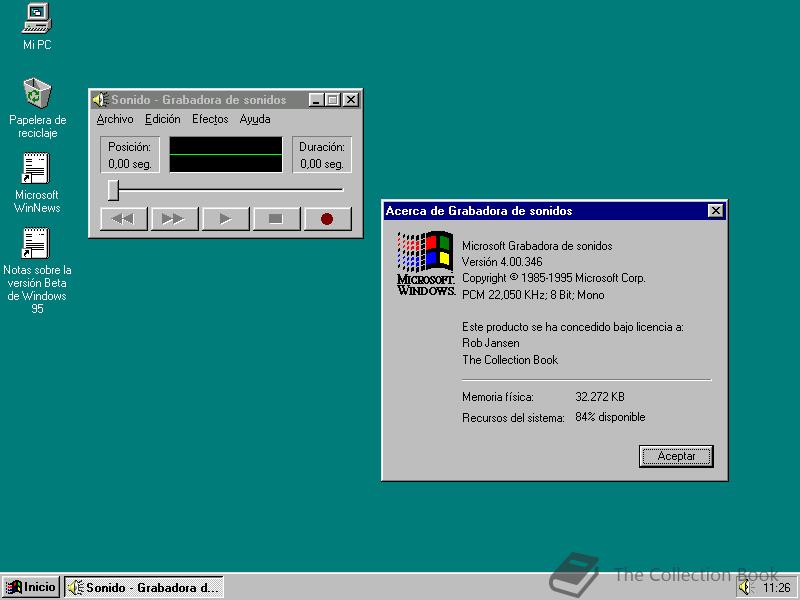The width and height of the screenshot is (800, 600).
Task: Open the Ayuda menu
Action: (x=255, y=119)
